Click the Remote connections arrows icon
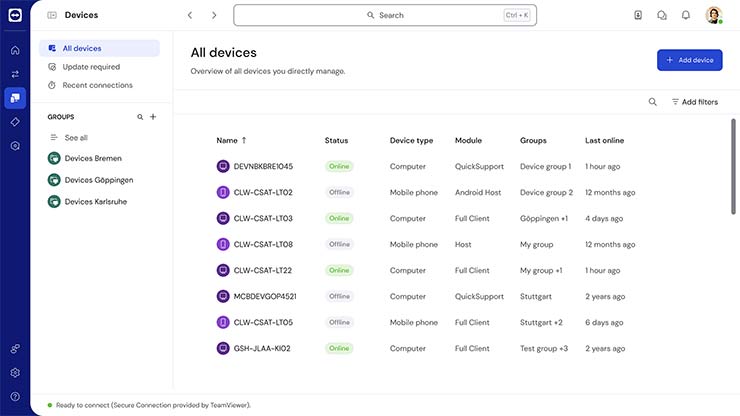 (x=15, y=74)
